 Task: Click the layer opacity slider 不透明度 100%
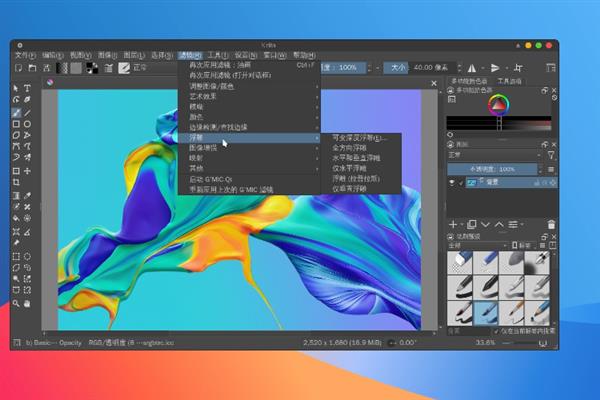[492, 169]
